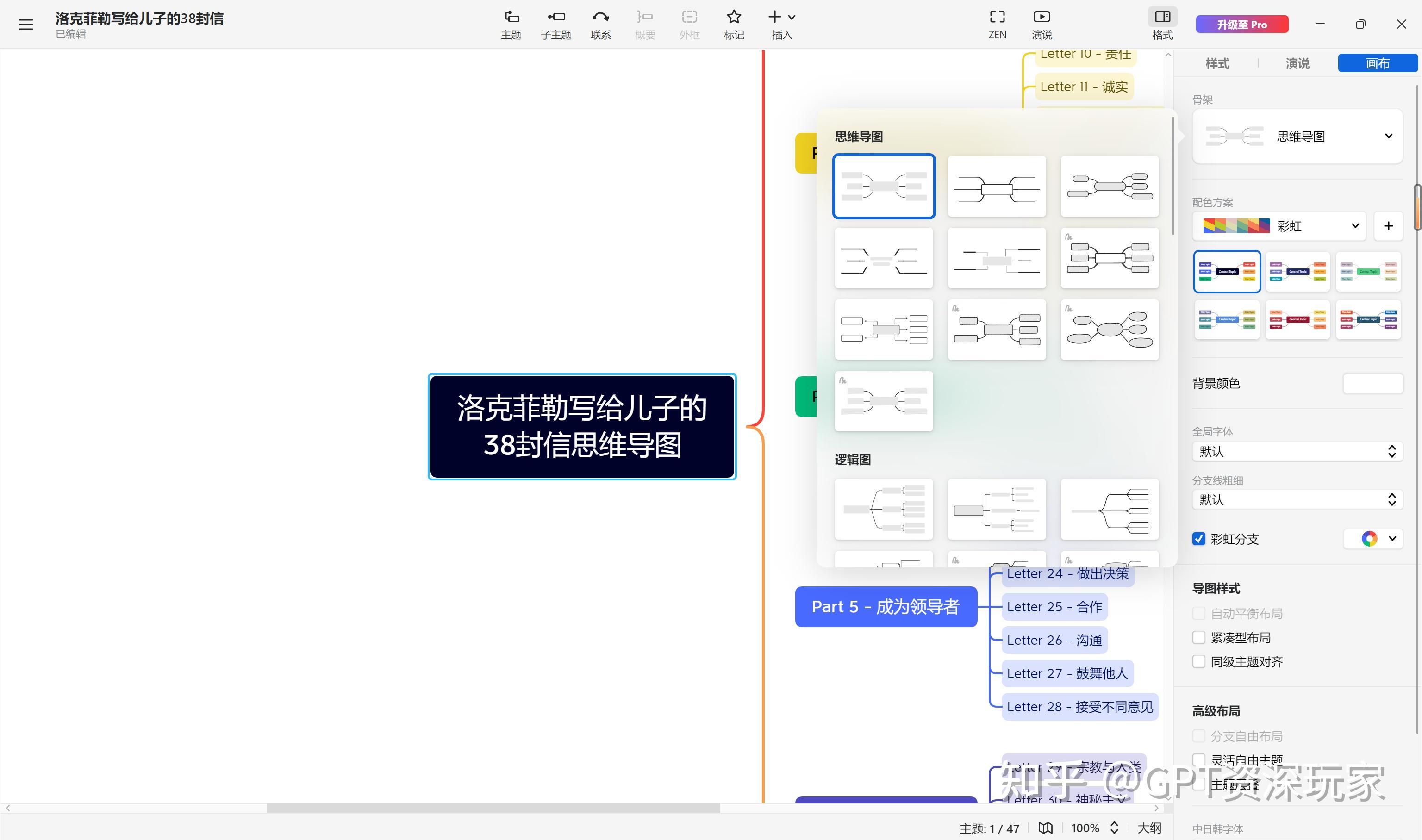Open 大纲 (Outline) view in status bar
The width and height of the screenshot is (1422, 840).
coord(1149,828)
